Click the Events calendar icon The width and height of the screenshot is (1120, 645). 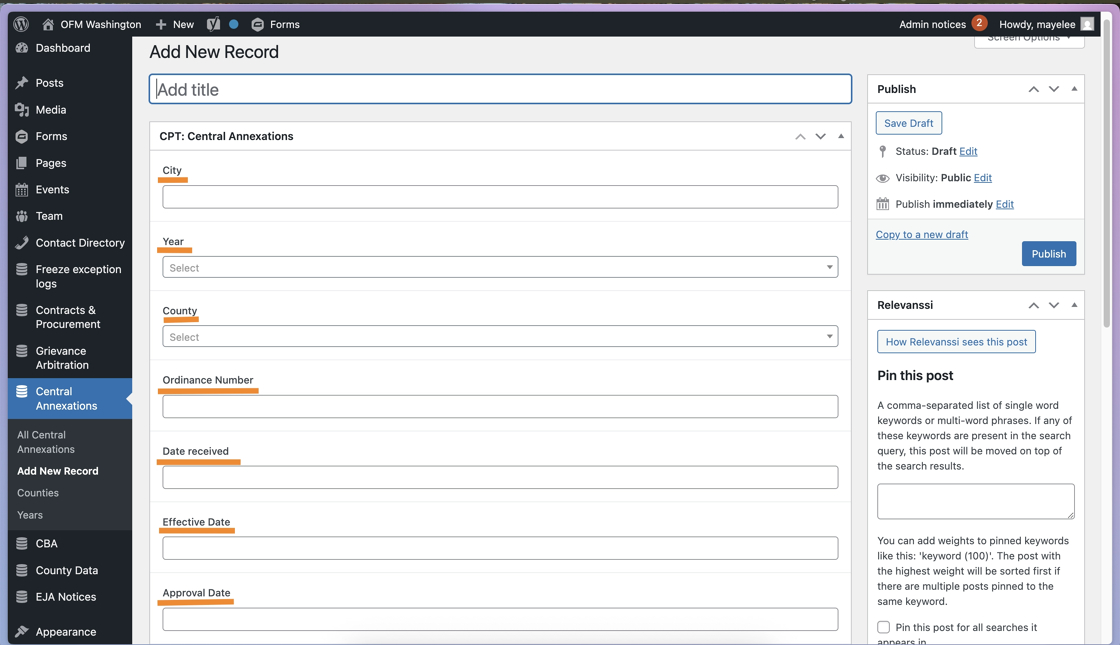pos(21,189)
